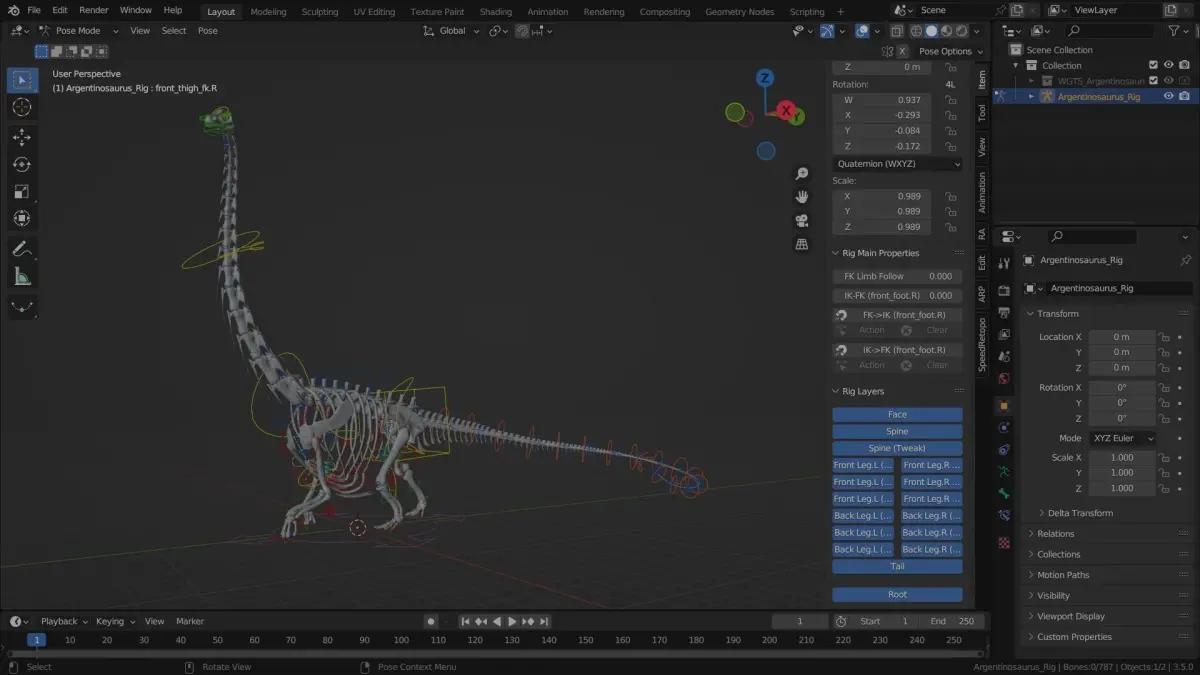The width and height of the screenshot is (1200, 675).
Task: Open Pose Options dropdown
Action: click(950, 51)
